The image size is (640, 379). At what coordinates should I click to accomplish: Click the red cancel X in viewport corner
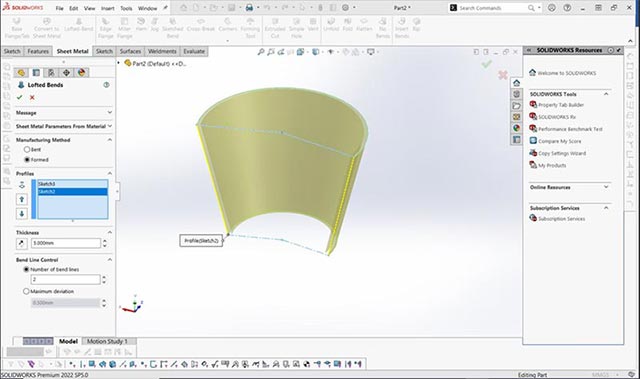point(503,75)
